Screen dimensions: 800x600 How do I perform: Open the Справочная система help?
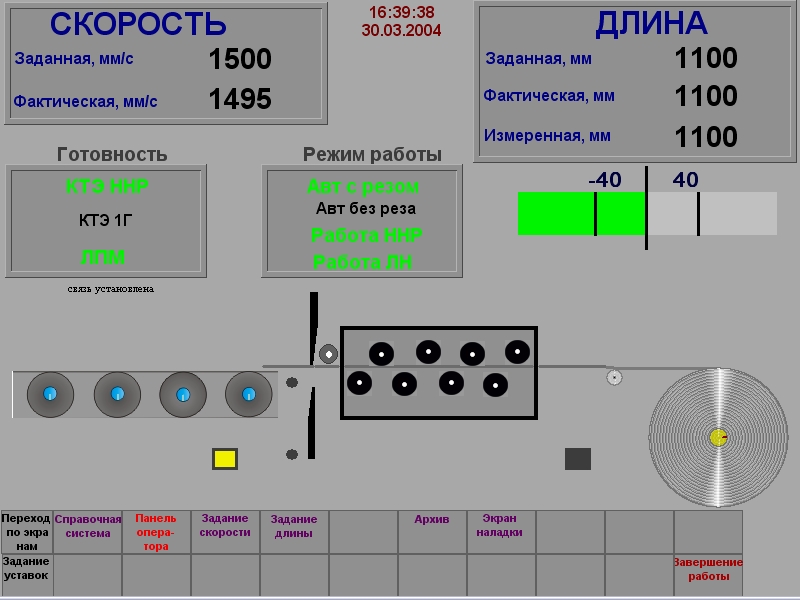point(89,525)
